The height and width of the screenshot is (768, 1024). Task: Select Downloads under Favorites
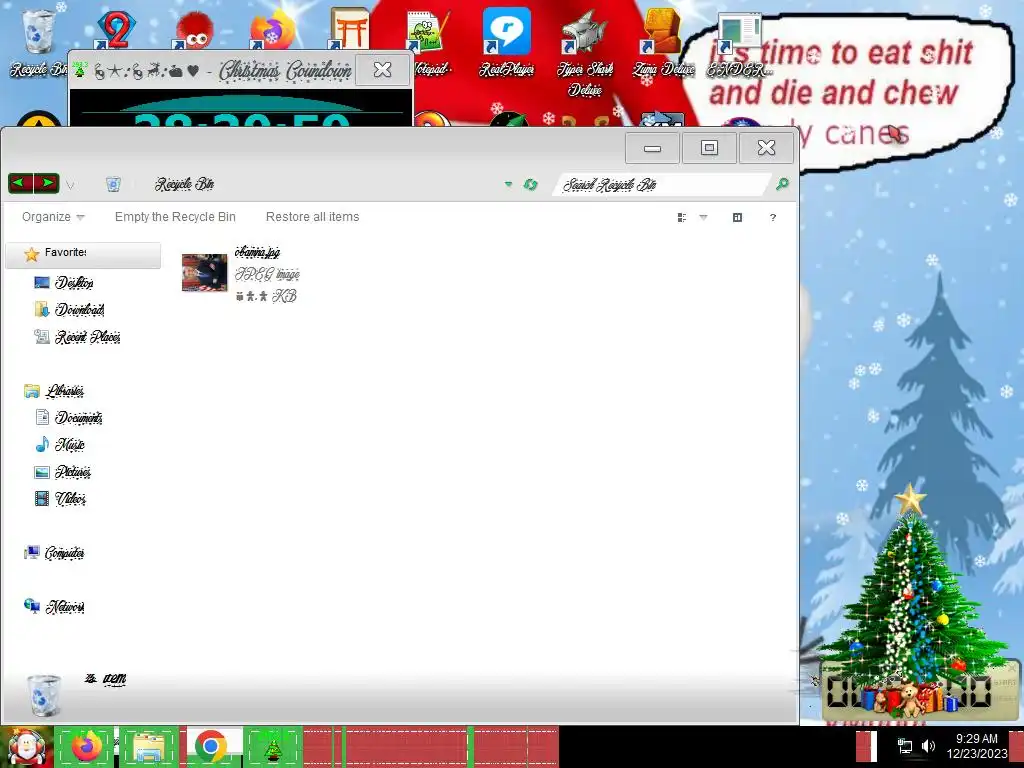point(69,310)
